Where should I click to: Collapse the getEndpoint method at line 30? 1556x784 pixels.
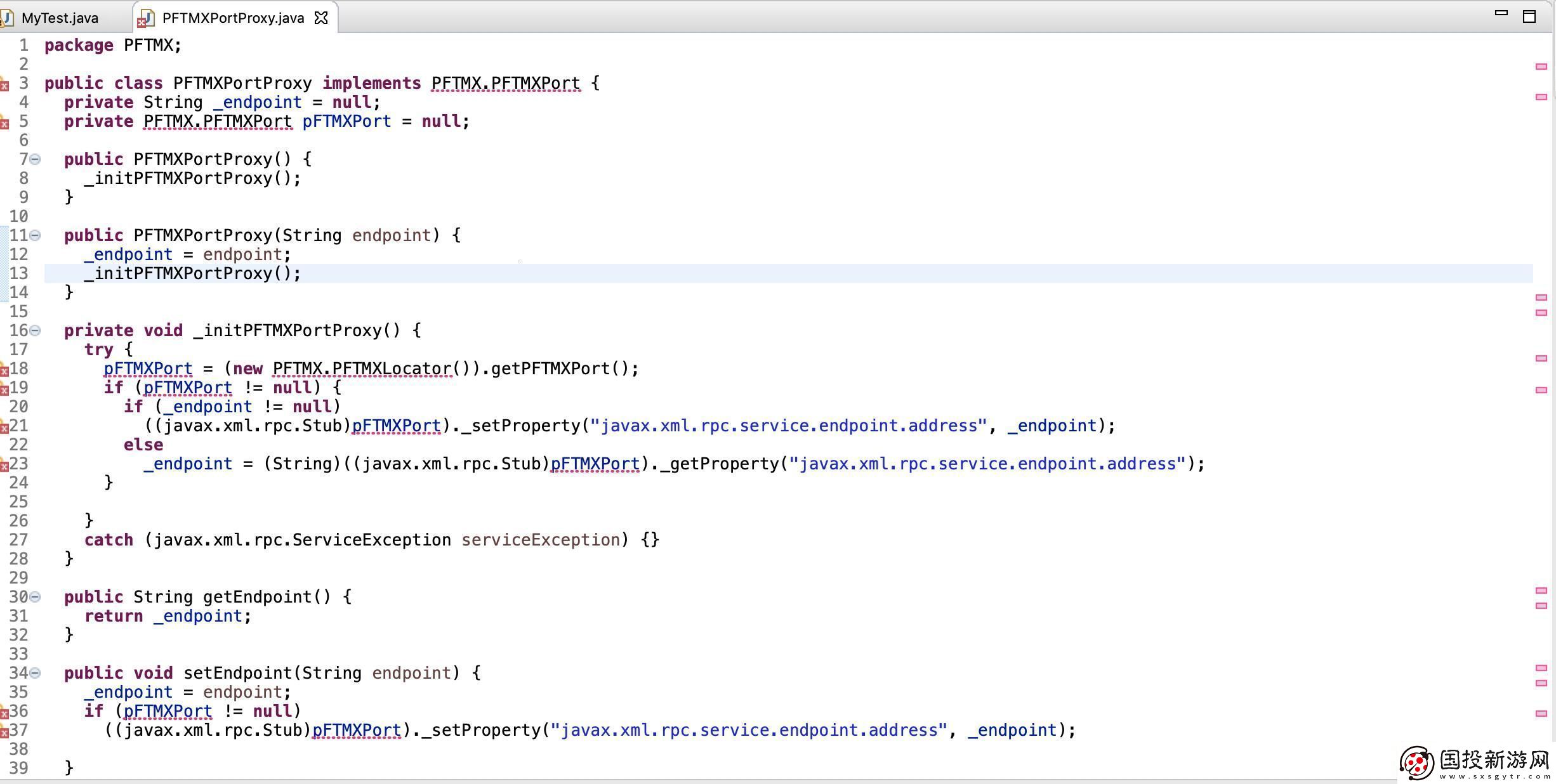pyautogui.click(x=36, y=597)
